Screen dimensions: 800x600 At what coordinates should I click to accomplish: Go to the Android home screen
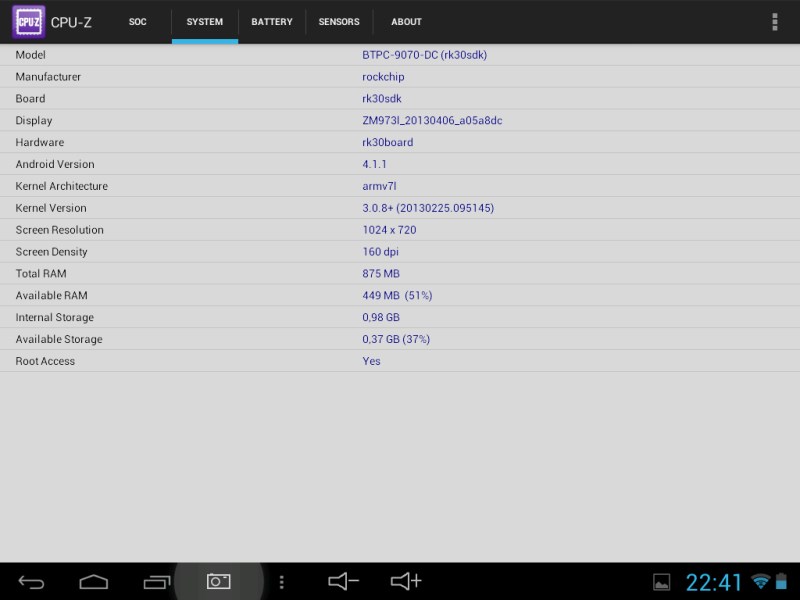pos(94,581)
